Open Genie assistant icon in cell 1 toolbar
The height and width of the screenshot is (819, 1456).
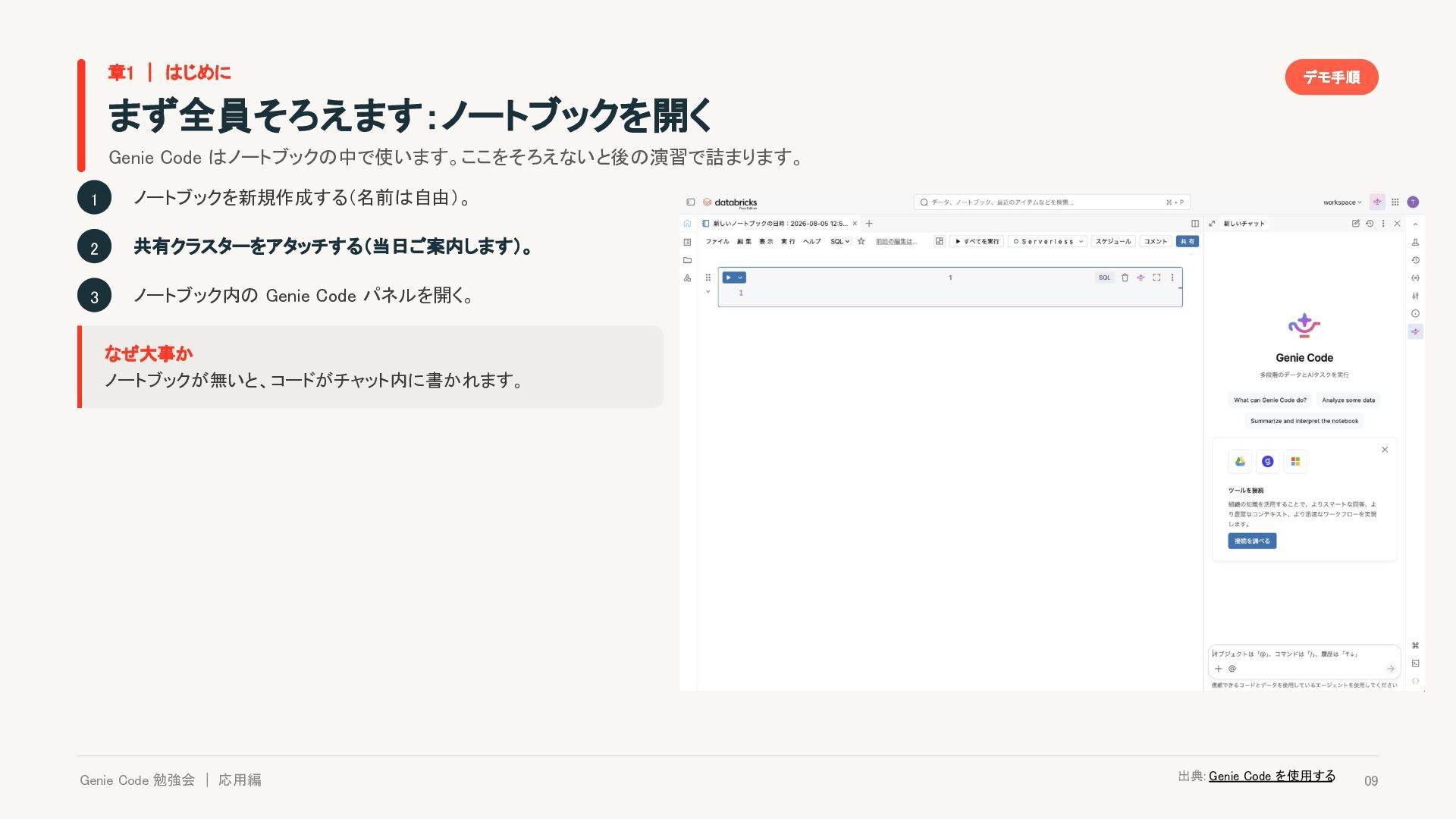point(1141,278)
